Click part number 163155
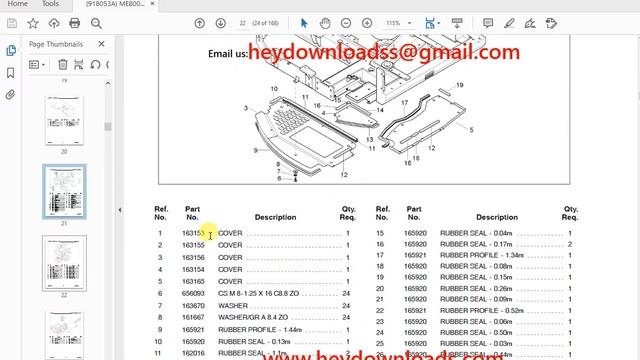The width and height of the screenshot is (640, 360). pos(193,245)
